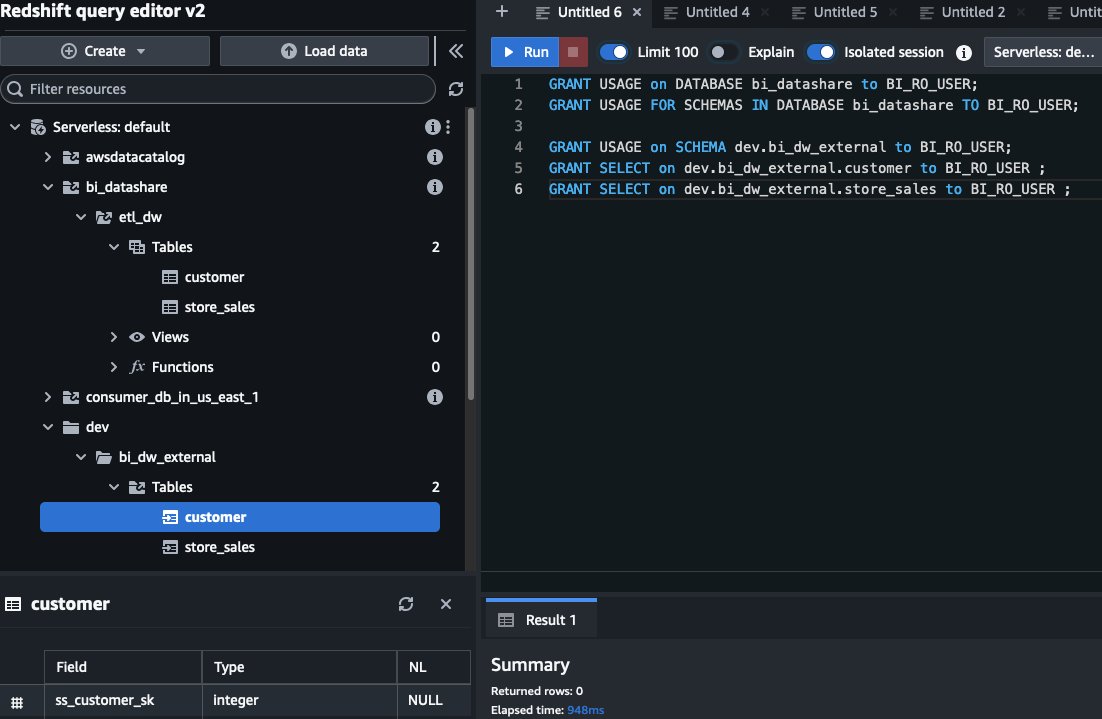Expand the Views node
The height and width of the screenshot is (719, 1102).
[114, 337]
